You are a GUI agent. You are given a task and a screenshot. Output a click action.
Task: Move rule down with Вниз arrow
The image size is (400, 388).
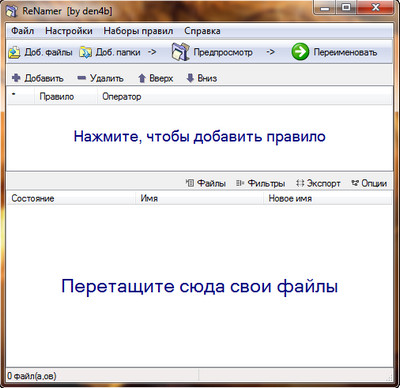tap(190, 78)
